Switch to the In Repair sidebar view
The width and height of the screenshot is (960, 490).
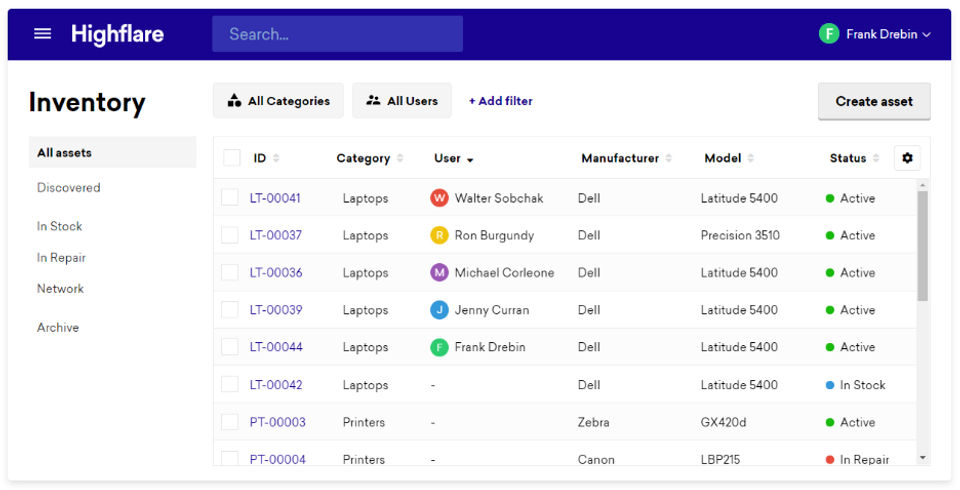coord(61,258)
